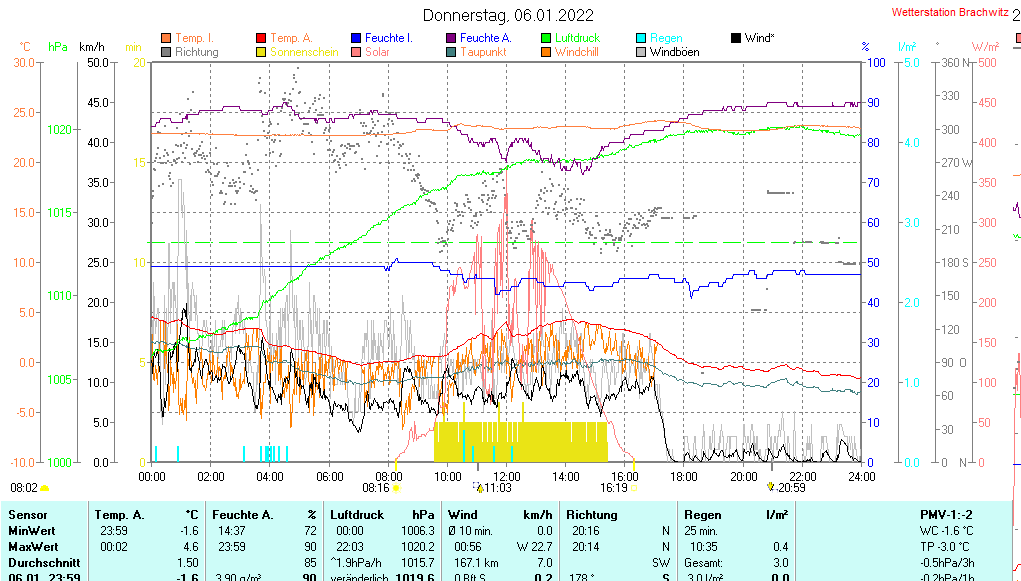Click the 12:00 time axis label

click(x=507, y=476)
